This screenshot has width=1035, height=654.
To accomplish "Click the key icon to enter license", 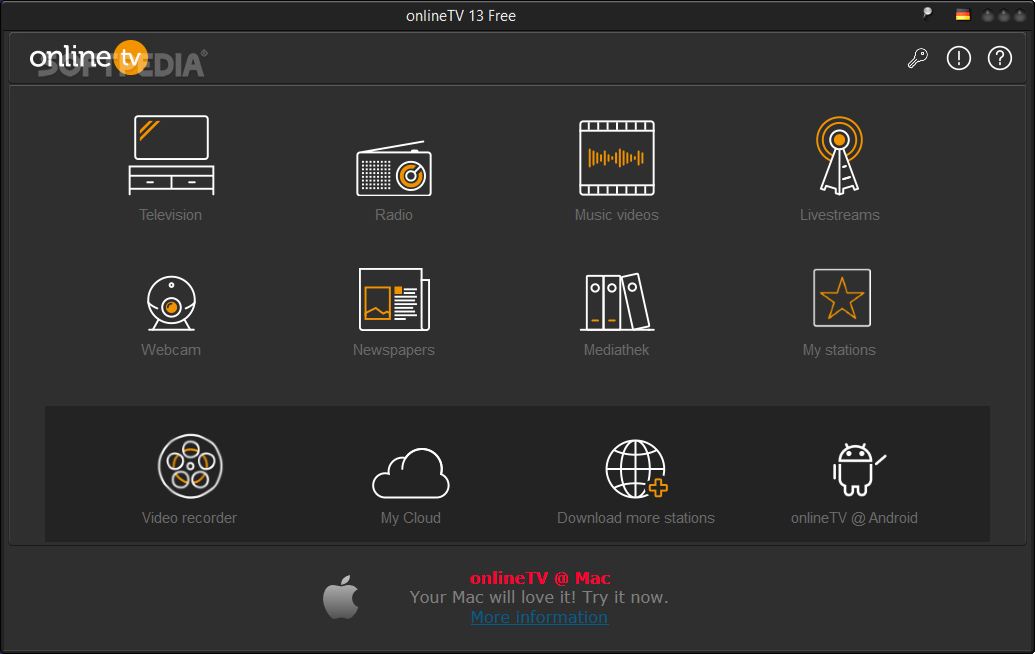I will click(918, 58).
